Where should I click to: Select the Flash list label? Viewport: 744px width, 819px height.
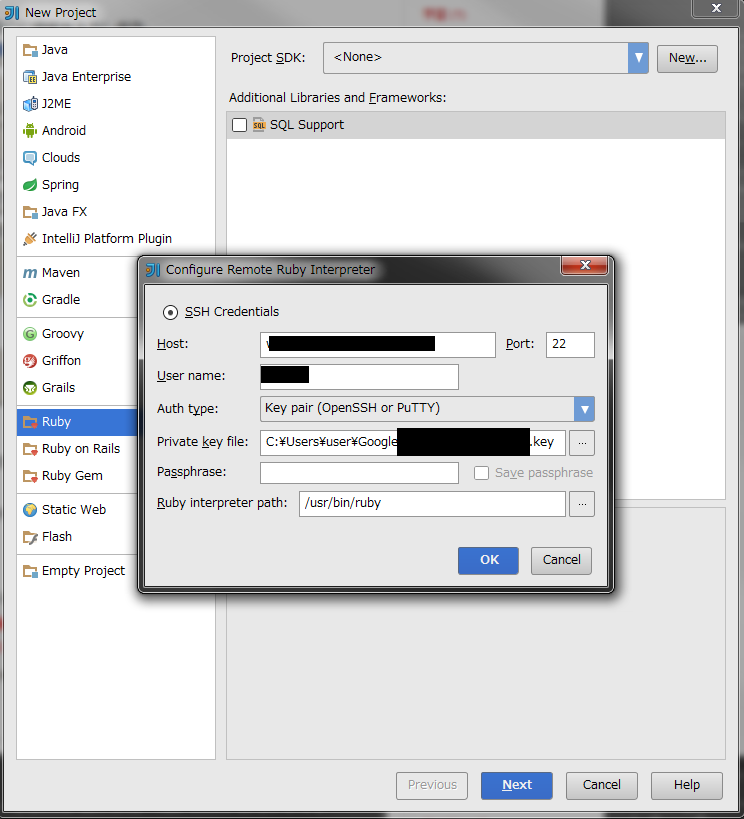tap(56, 537)
